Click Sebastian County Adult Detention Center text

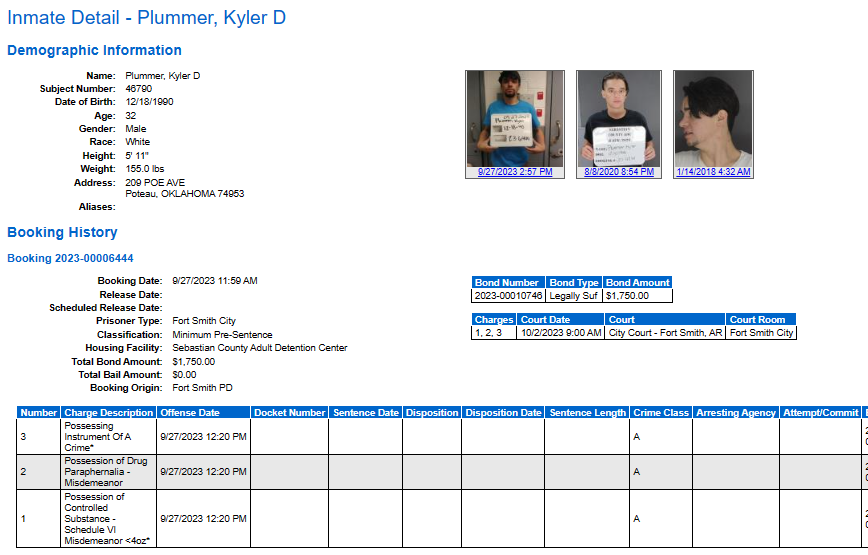coord(260,348)
